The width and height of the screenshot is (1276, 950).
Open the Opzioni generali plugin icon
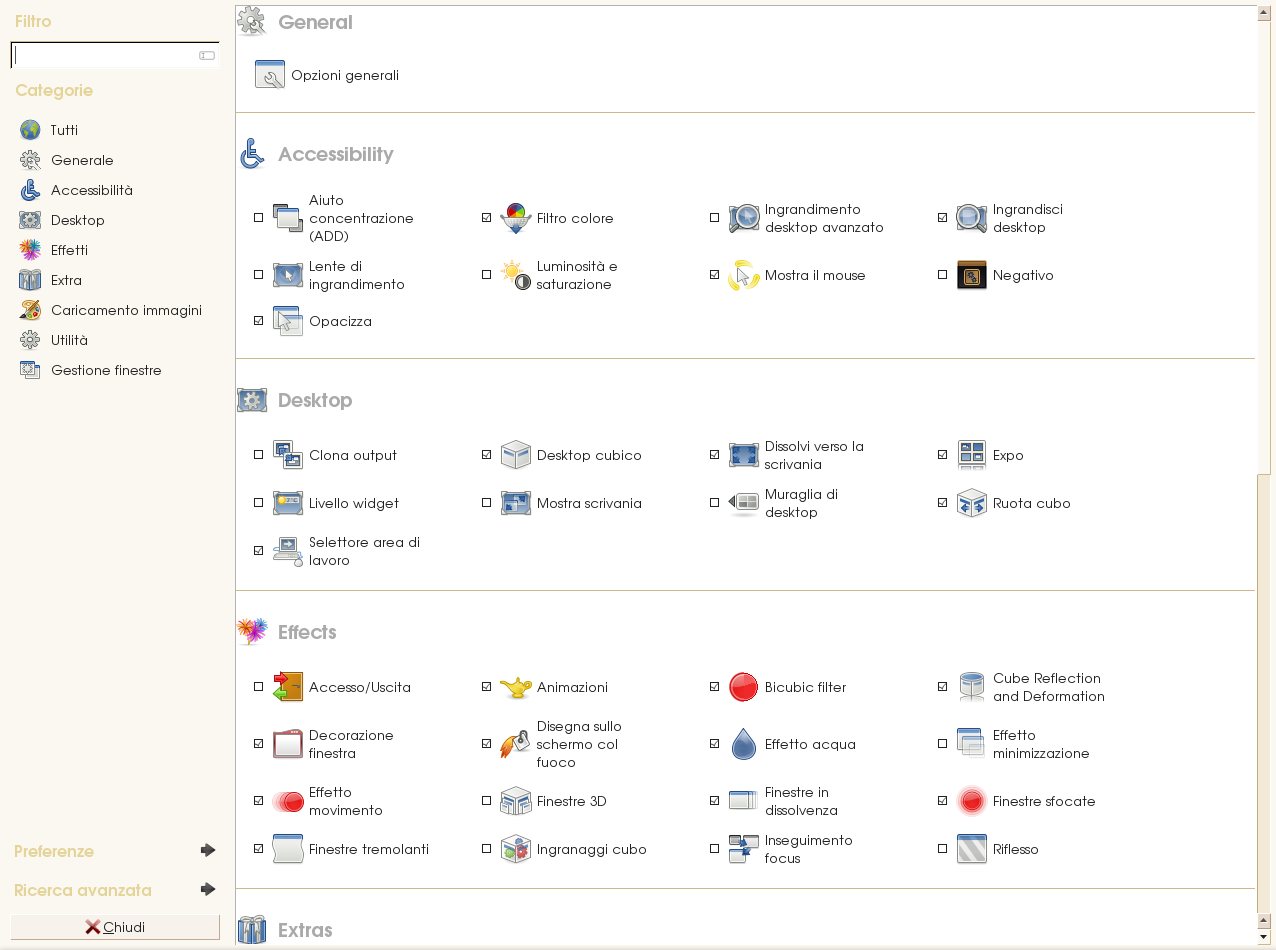[x=270, y=75]
